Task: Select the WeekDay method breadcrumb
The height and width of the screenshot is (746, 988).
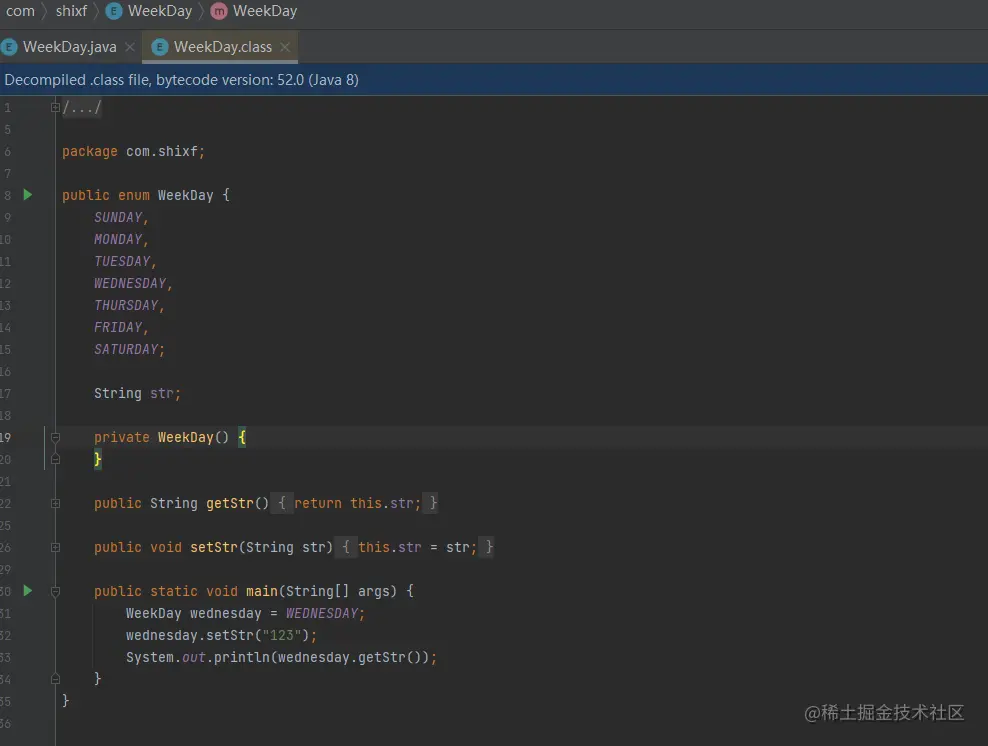Action: coord(254,11)
